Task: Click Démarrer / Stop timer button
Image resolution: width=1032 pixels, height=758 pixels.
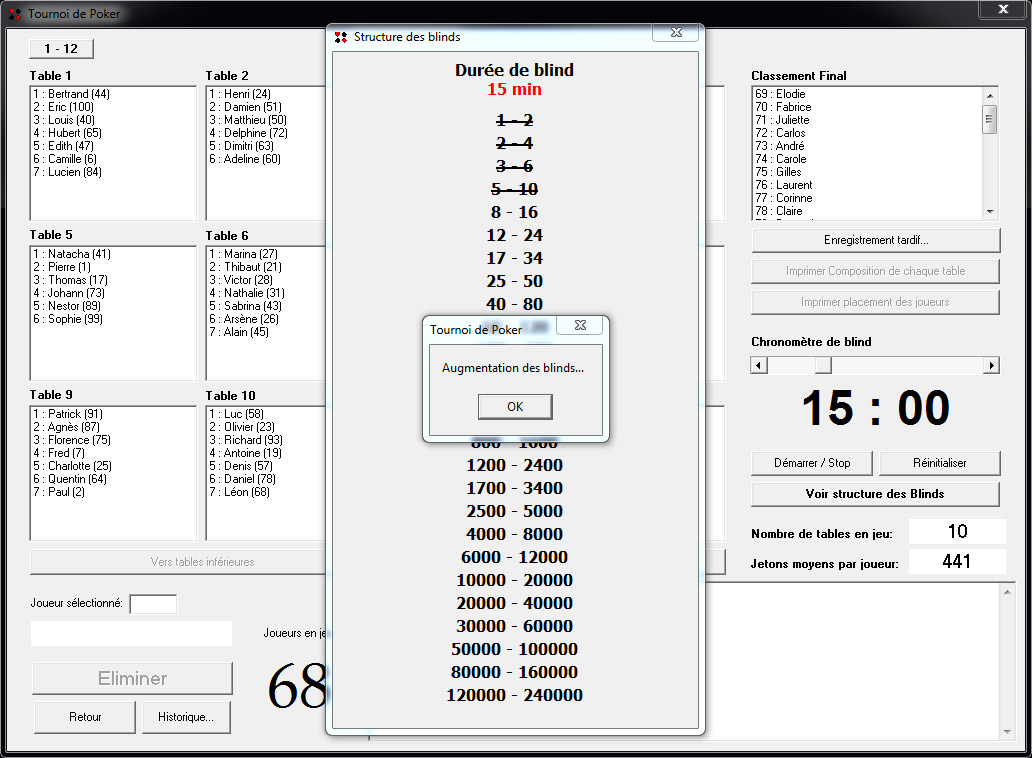Action: pos(812,463)
